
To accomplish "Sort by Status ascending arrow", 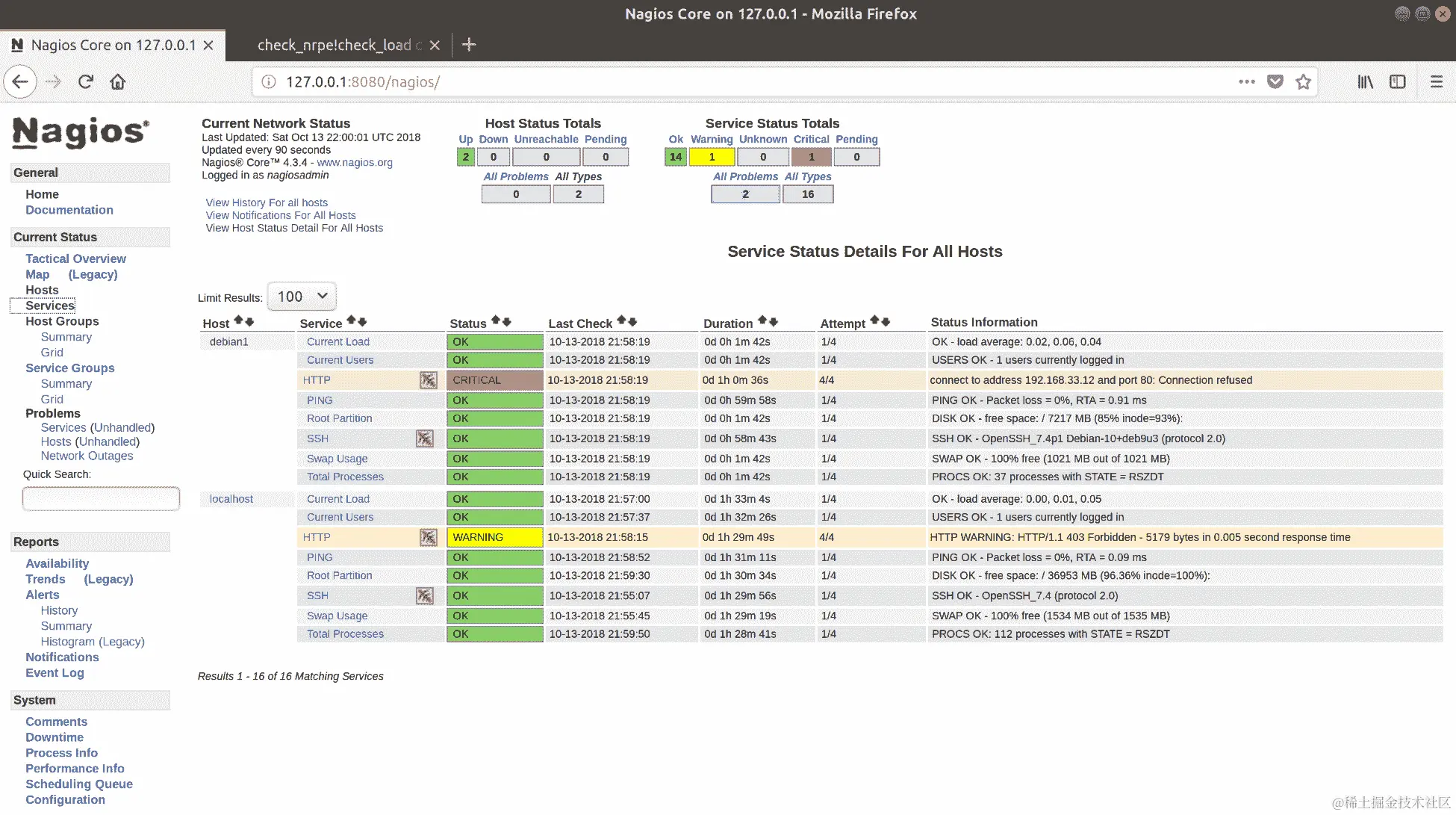I will [x=495, y=321].
